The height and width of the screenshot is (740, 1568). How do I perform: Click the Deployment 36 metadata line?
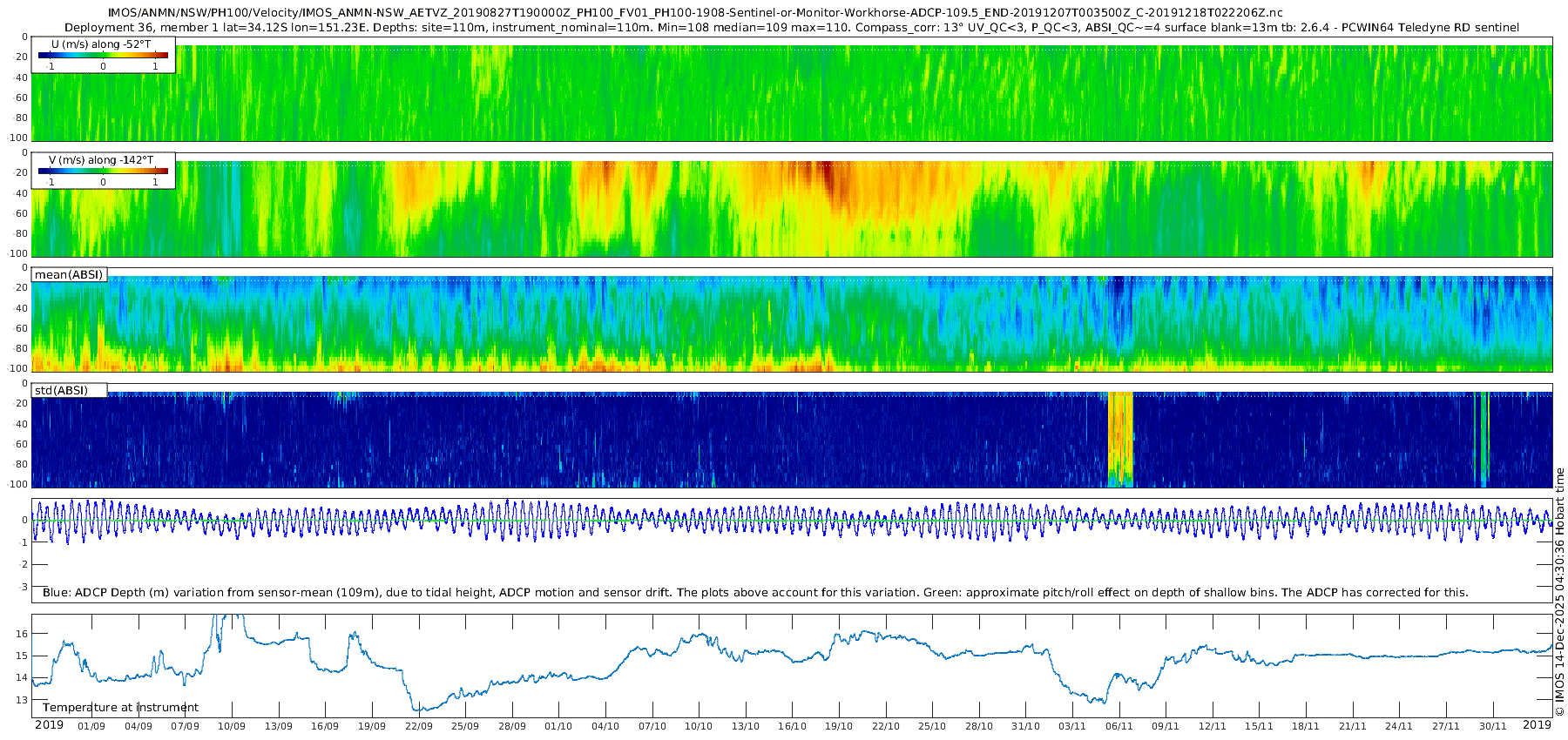point(791,27)
